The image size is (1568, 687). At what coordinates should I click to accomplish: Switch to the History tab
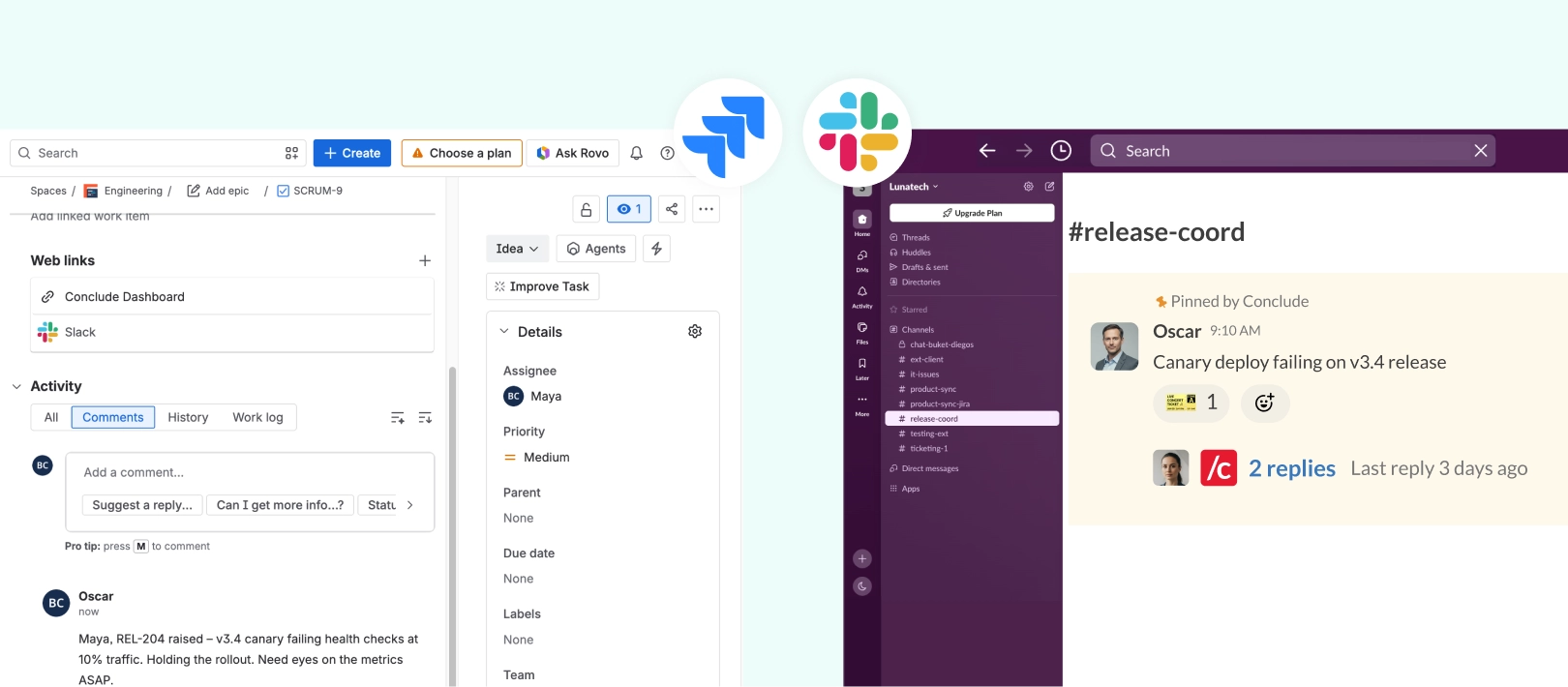click(x=188, y=417)
